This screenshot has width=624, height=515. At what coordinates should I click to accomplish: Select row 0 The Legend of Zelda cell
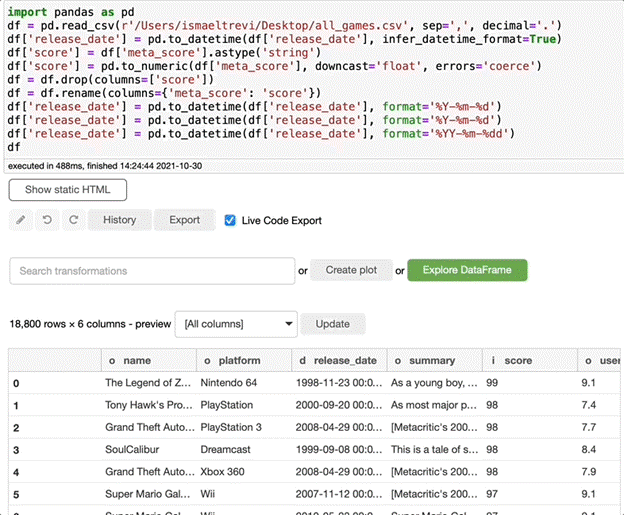146,382
